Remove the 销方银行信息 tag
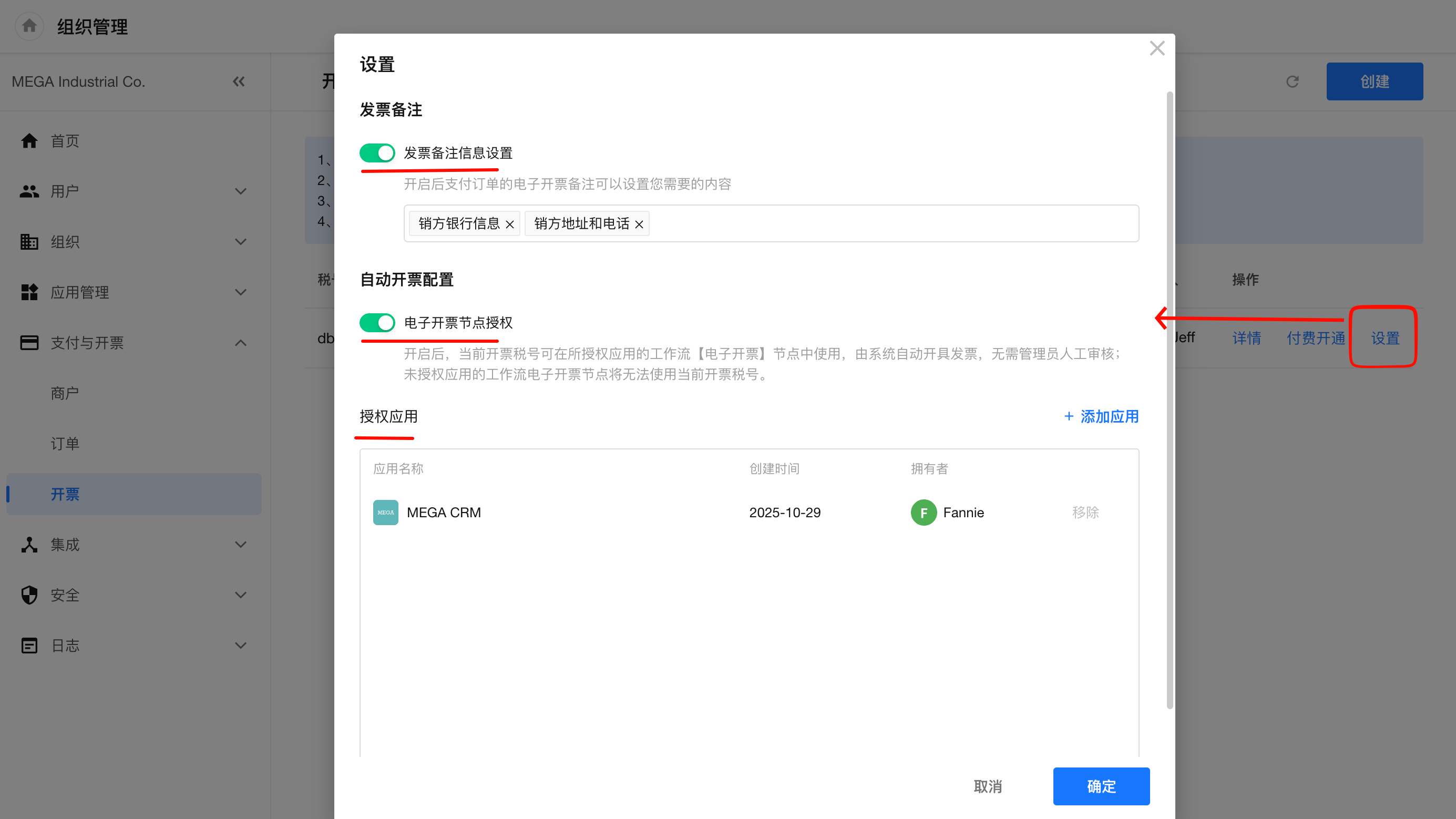This screenshot has height=819, width=1456. [510, 224]
